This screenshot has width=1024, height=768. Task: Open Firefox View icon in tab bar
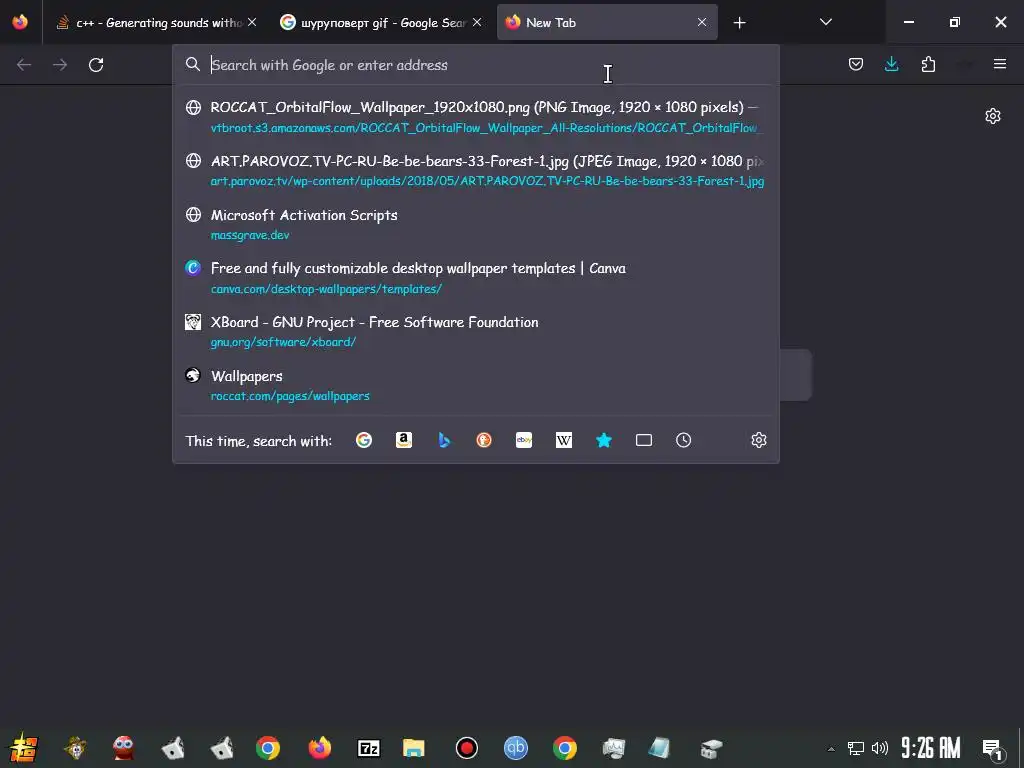coord(20,22)
